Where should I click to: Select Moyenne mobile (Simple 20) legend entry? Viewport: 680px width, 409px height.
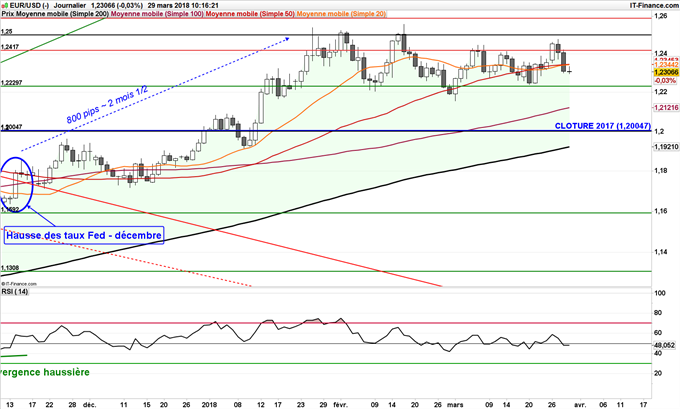tap(341, 14)
